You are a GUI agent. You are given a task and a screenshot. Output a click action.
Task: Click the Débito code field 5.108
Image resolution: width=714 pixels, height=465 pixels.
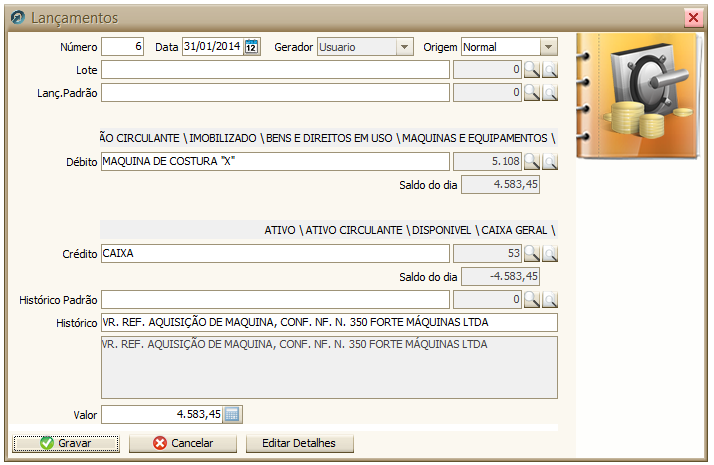click(x=487, y=161)
